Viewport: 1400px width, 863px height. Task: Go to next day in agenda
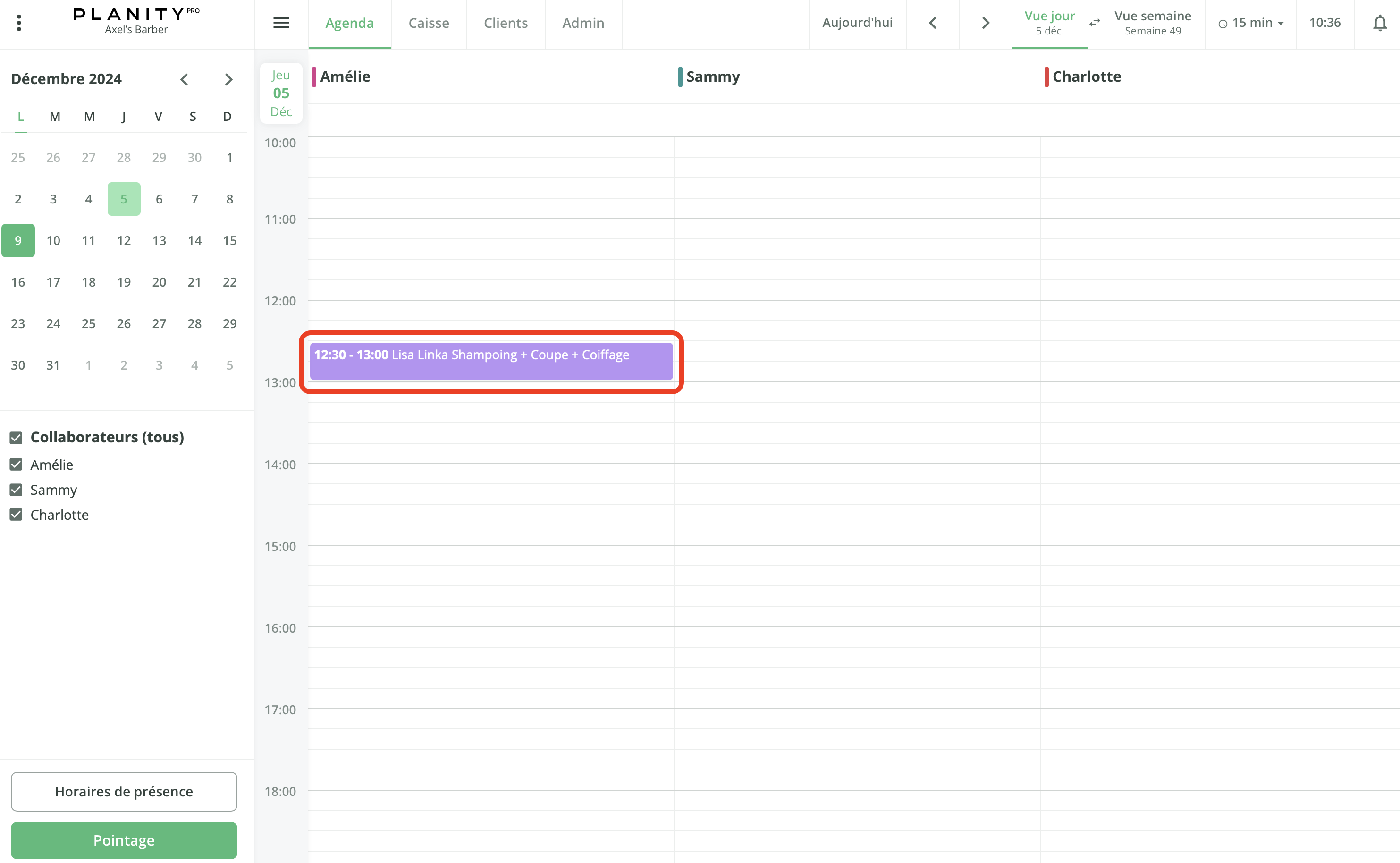(x=985, y=23)
